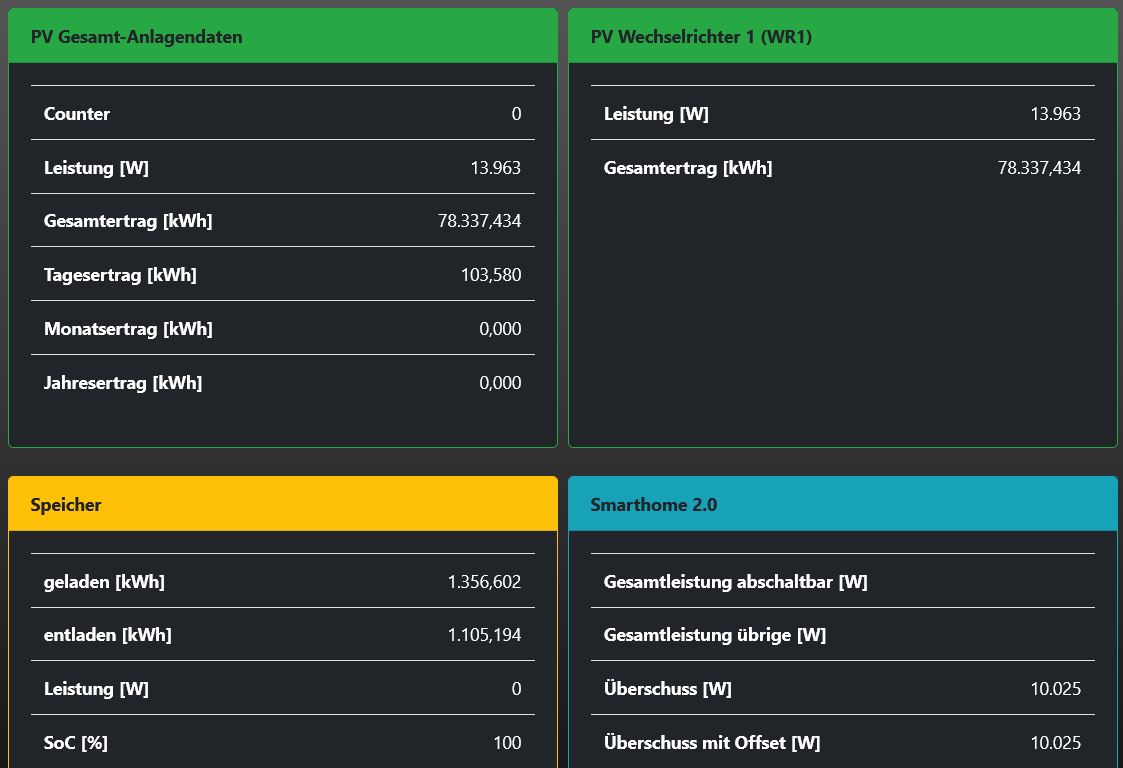Click Gesamtertrag value in PV Gesamt-Anlagendaten card
This screenshot has height=768, width=1123.
(479, 221)
